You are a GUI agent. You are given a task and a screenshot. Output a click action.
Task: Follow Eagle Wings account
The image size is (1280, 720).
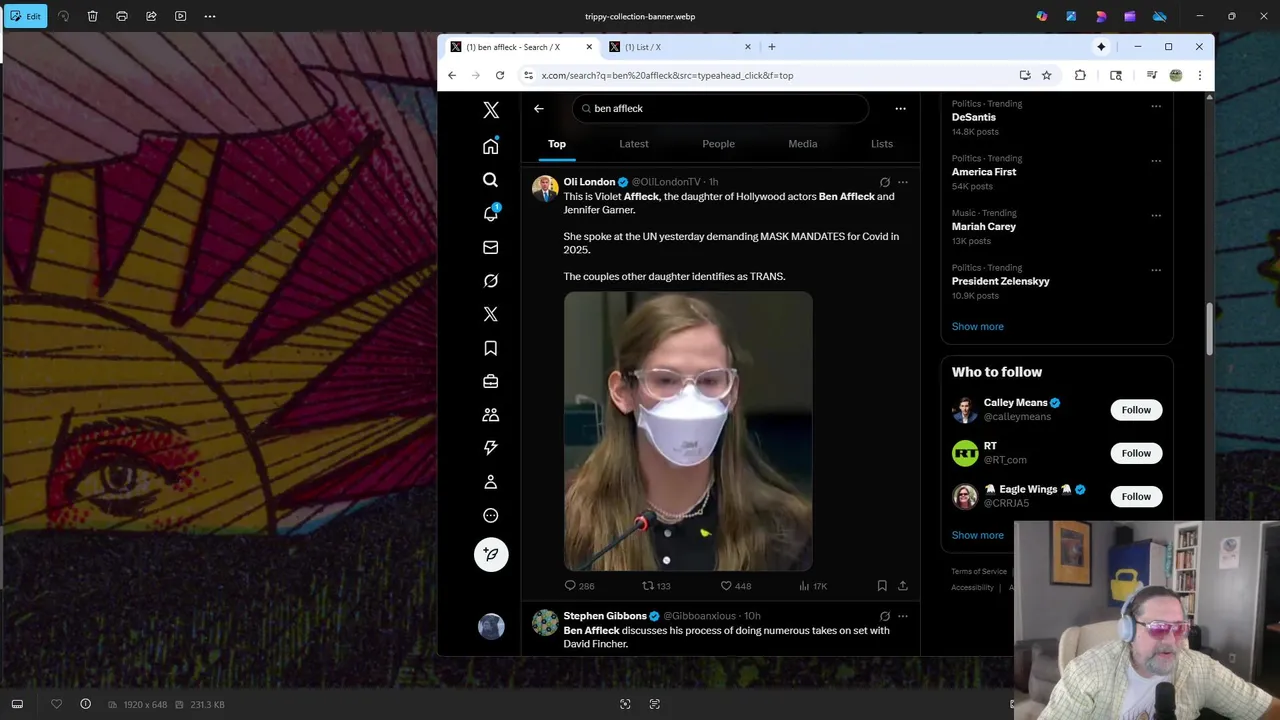pyautogui.click(x=1136, y=496)
